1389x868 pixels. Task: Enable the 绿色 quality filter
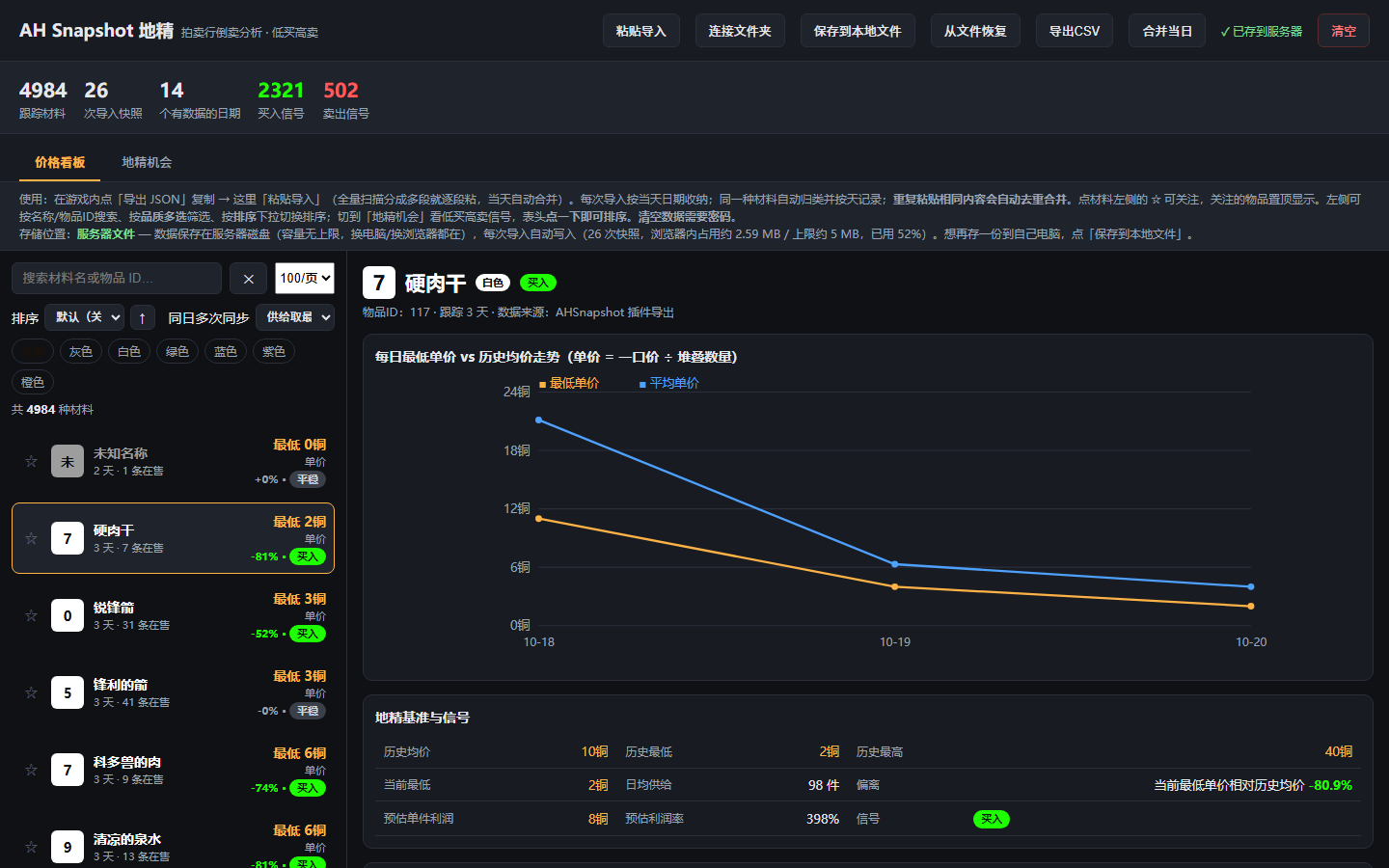tap(177, 351)
